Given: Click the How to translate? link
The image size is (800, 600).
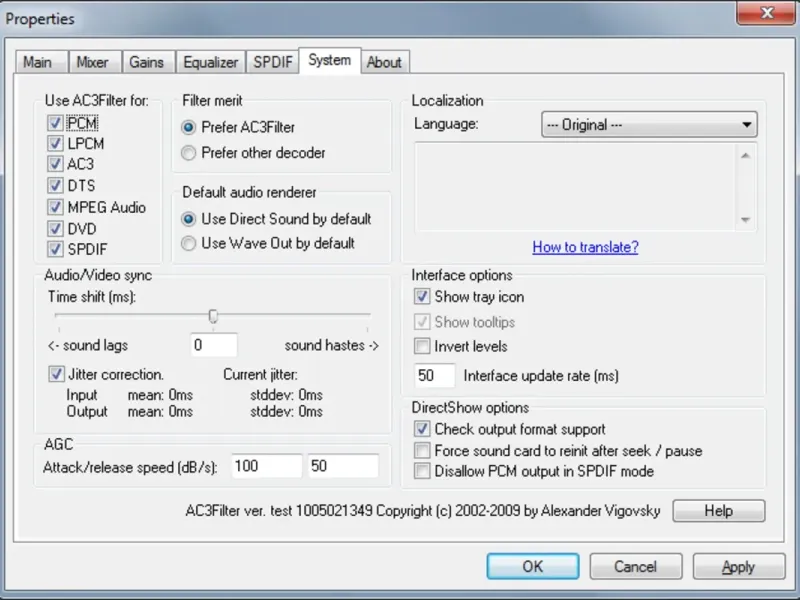Looking at the screenshot, I should pyautogui.click(x=585, y=247).
